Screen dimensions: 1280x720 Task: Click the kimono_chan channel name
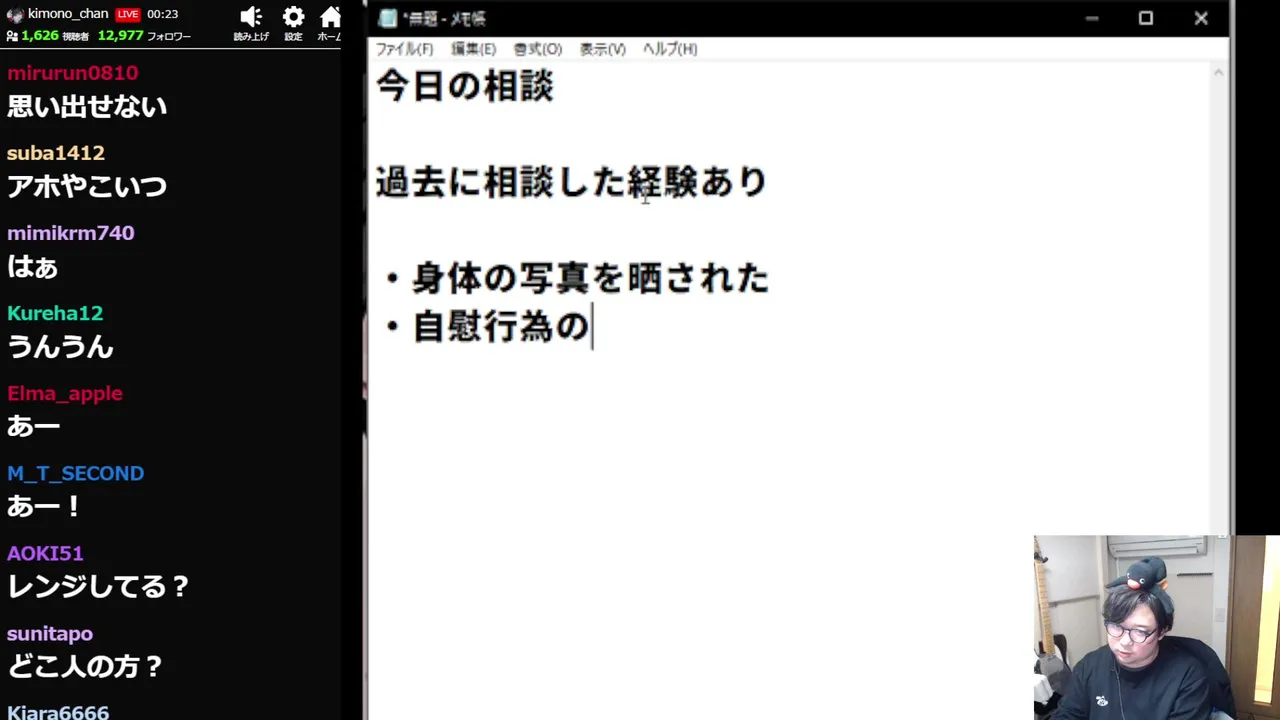[68, 14]
